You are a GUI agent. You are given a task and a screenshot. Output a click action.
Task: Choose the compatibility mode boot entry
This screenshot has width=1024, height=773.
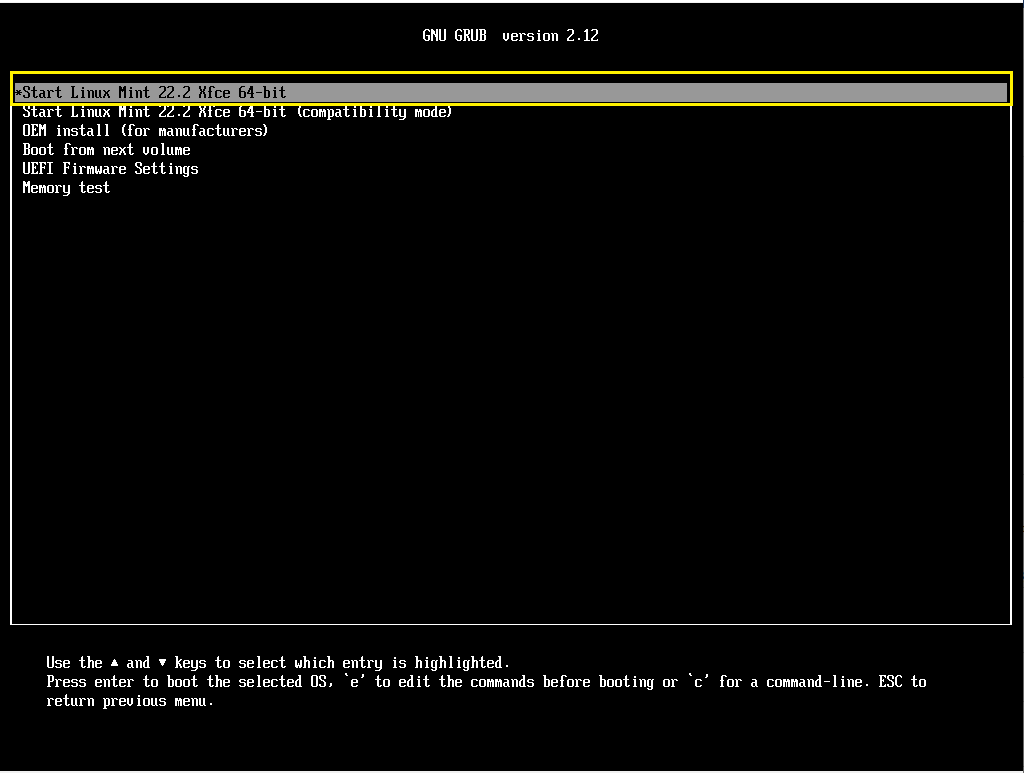pyautogui.click(x=237, y=111)
